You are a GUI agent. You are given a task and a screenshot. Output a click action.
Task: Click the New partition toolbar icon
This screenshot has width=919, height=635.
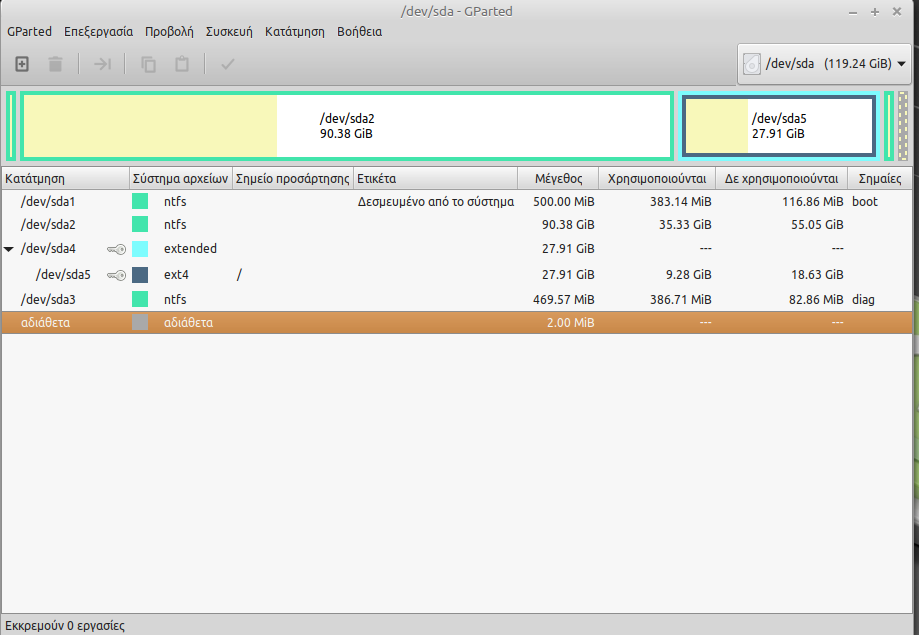point(22,64)
